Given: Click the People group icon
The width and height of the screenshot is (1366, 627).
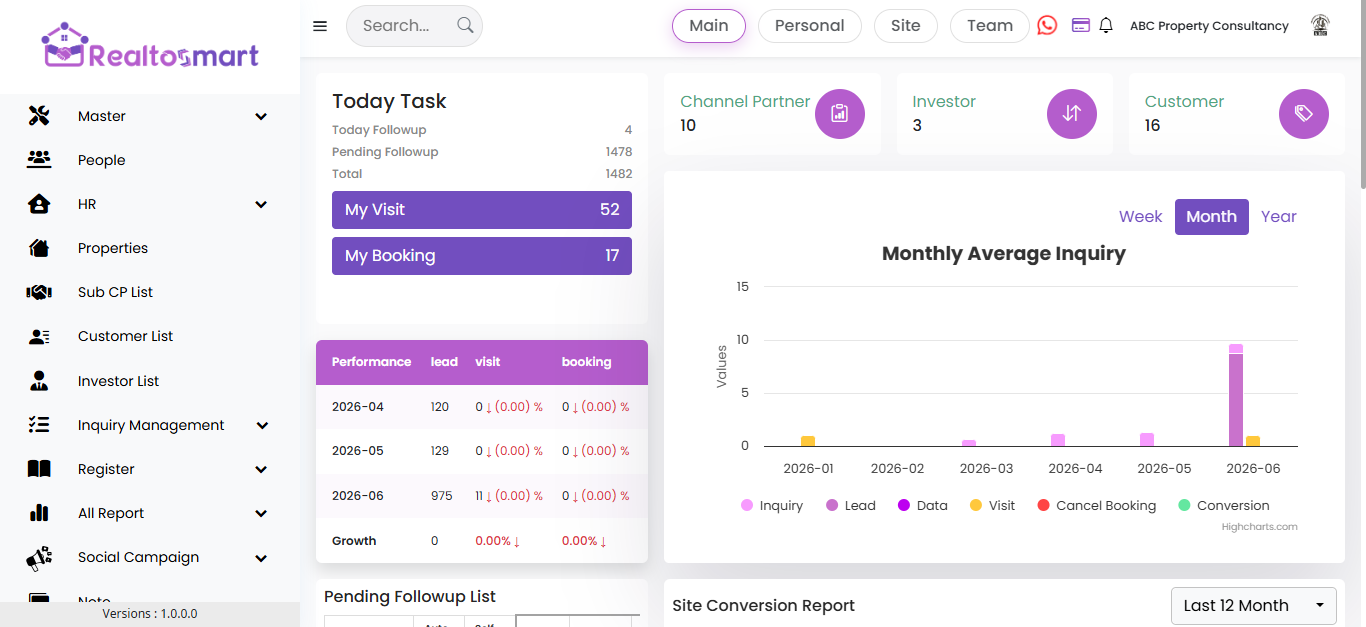Looking at the screenshot, I should pyautogui.click(x=39, y=159).
